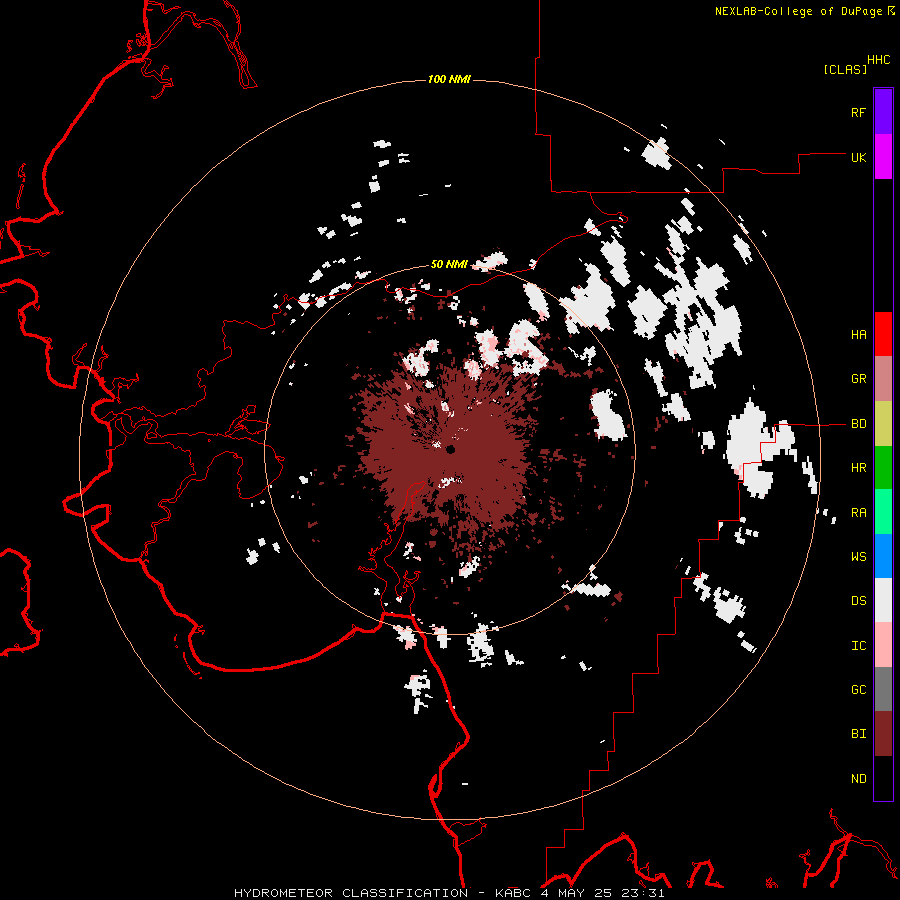This screenshot has height=900, width=900.
Task: Click the WS legend label
Action: [858, 556]
